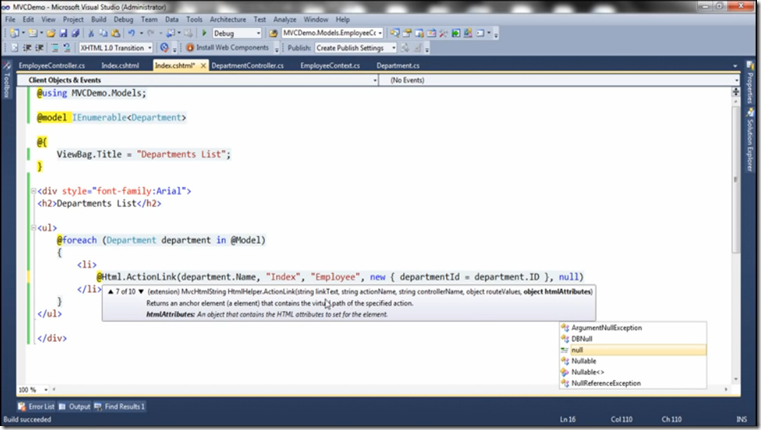Image resolution: width=761 pixels, height=430 pixels.
Task: Start debugging with the green play icon
Action: point(204,33)
